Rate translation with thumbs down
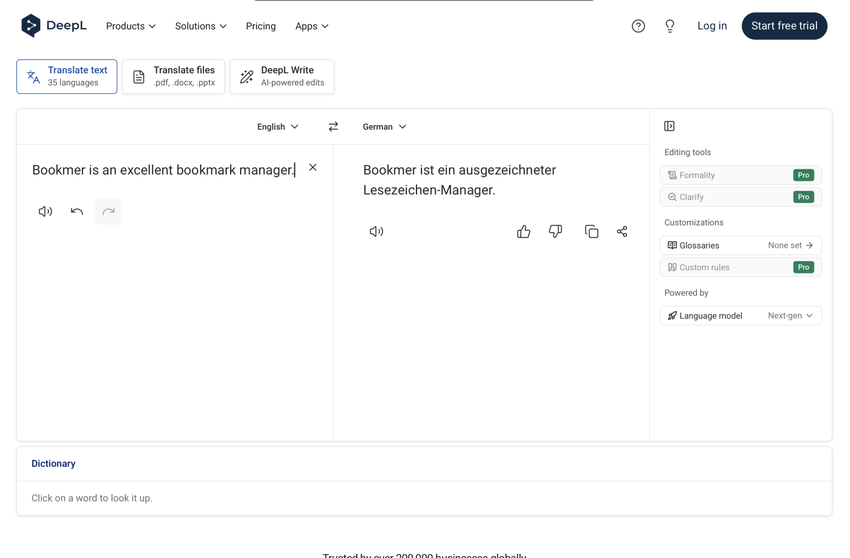 [555, 231]
